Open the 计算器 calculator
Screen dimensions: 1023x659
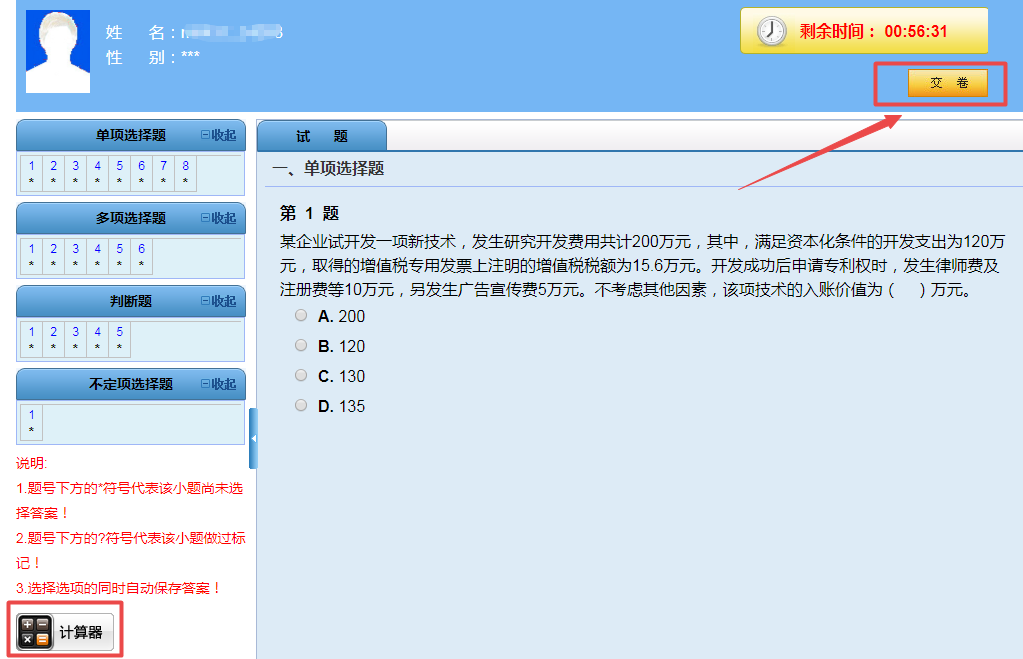click(x=64, y=631)
